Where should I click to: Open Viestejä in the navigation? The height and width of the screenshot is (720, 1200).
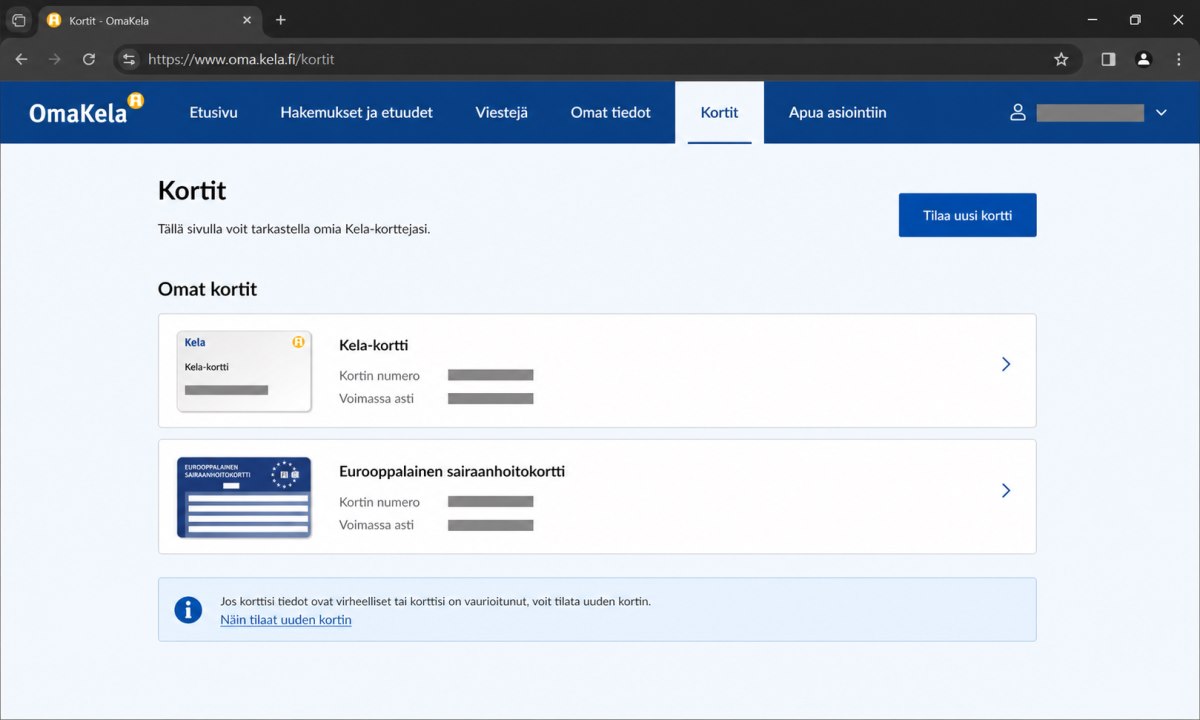pos(502,112)
